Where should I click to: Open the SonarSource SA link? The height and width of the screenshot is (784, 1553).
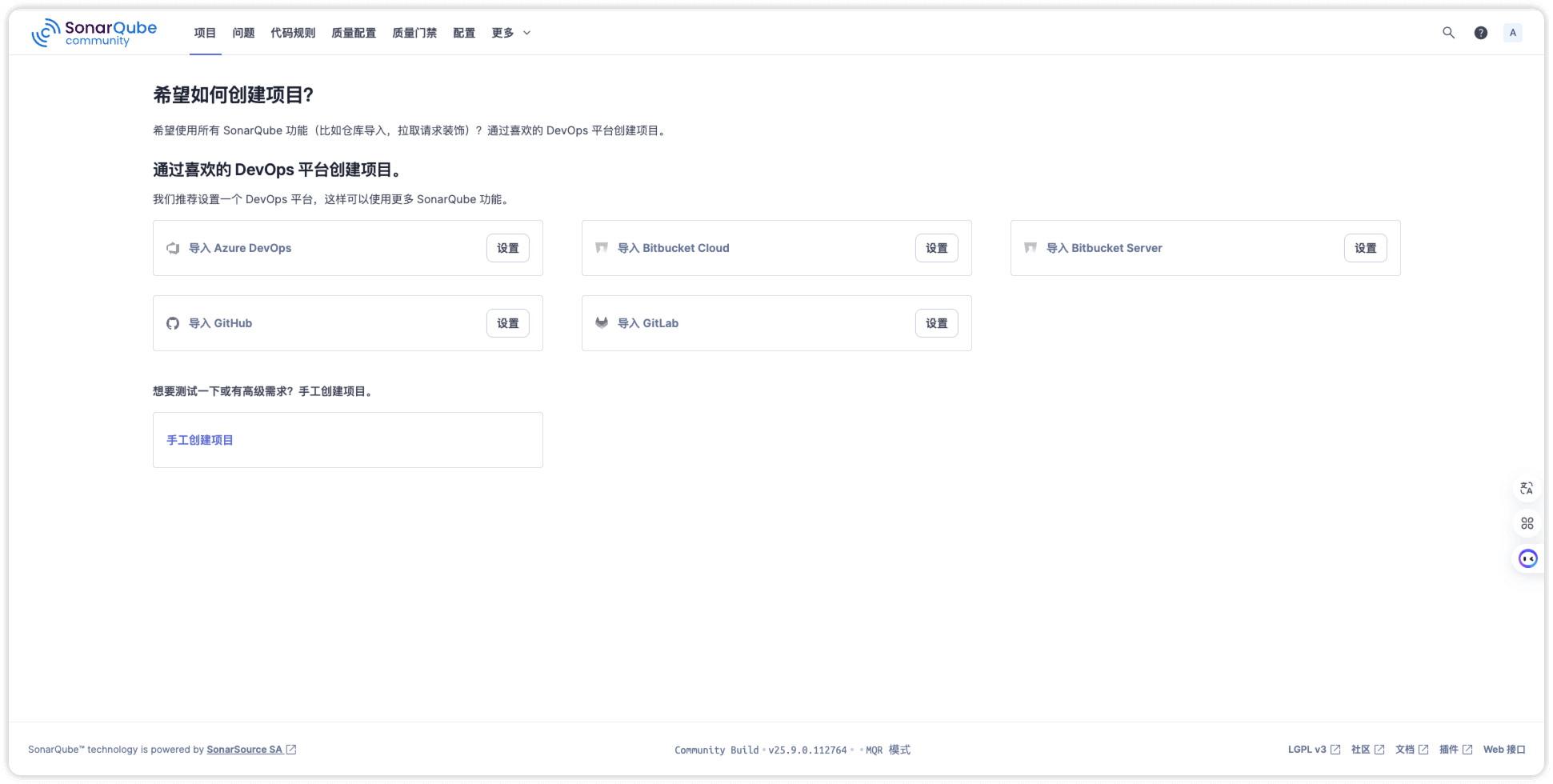tap(245, 750)
